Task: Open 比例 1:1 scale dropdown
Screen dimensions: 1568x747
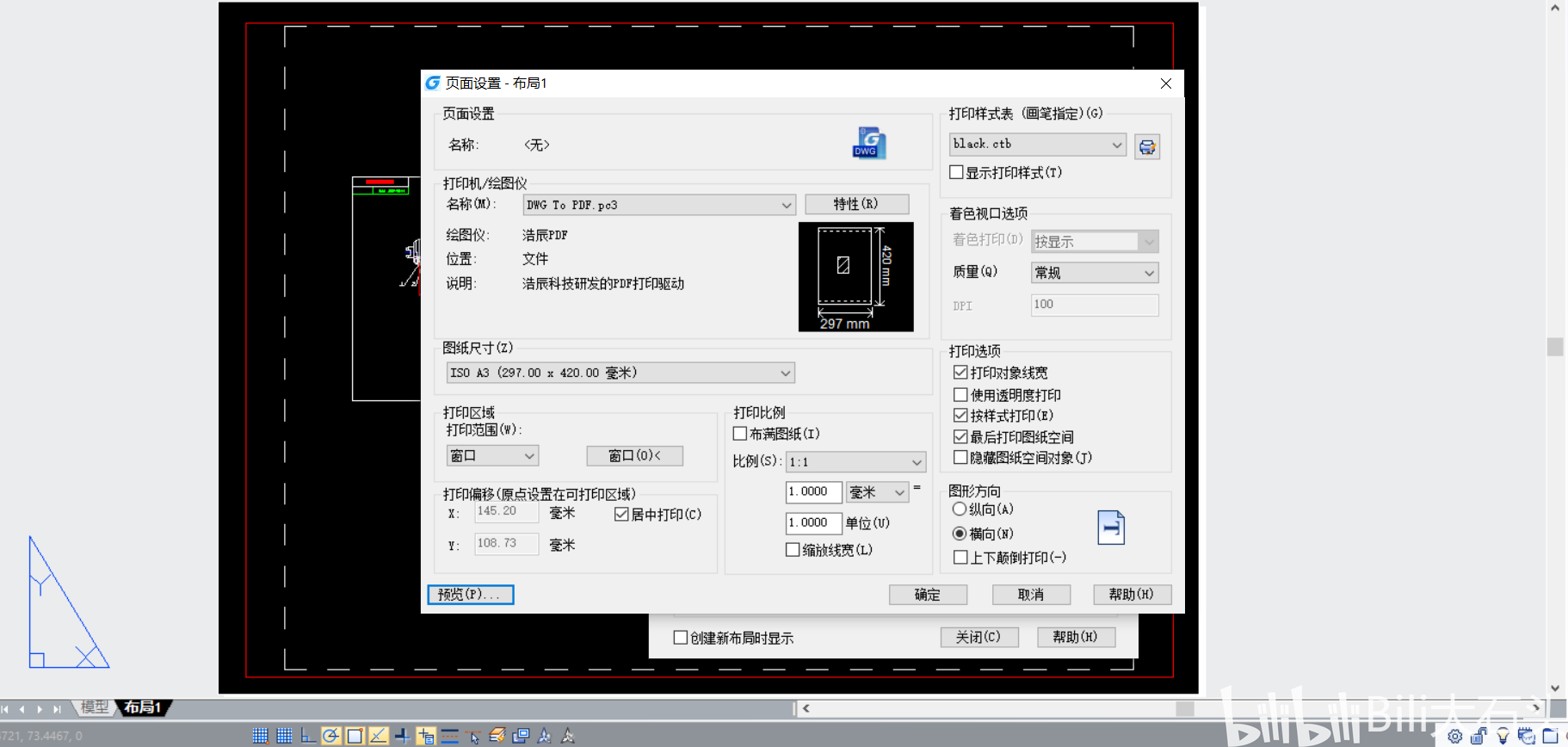Action: click(x=855, y=462)
